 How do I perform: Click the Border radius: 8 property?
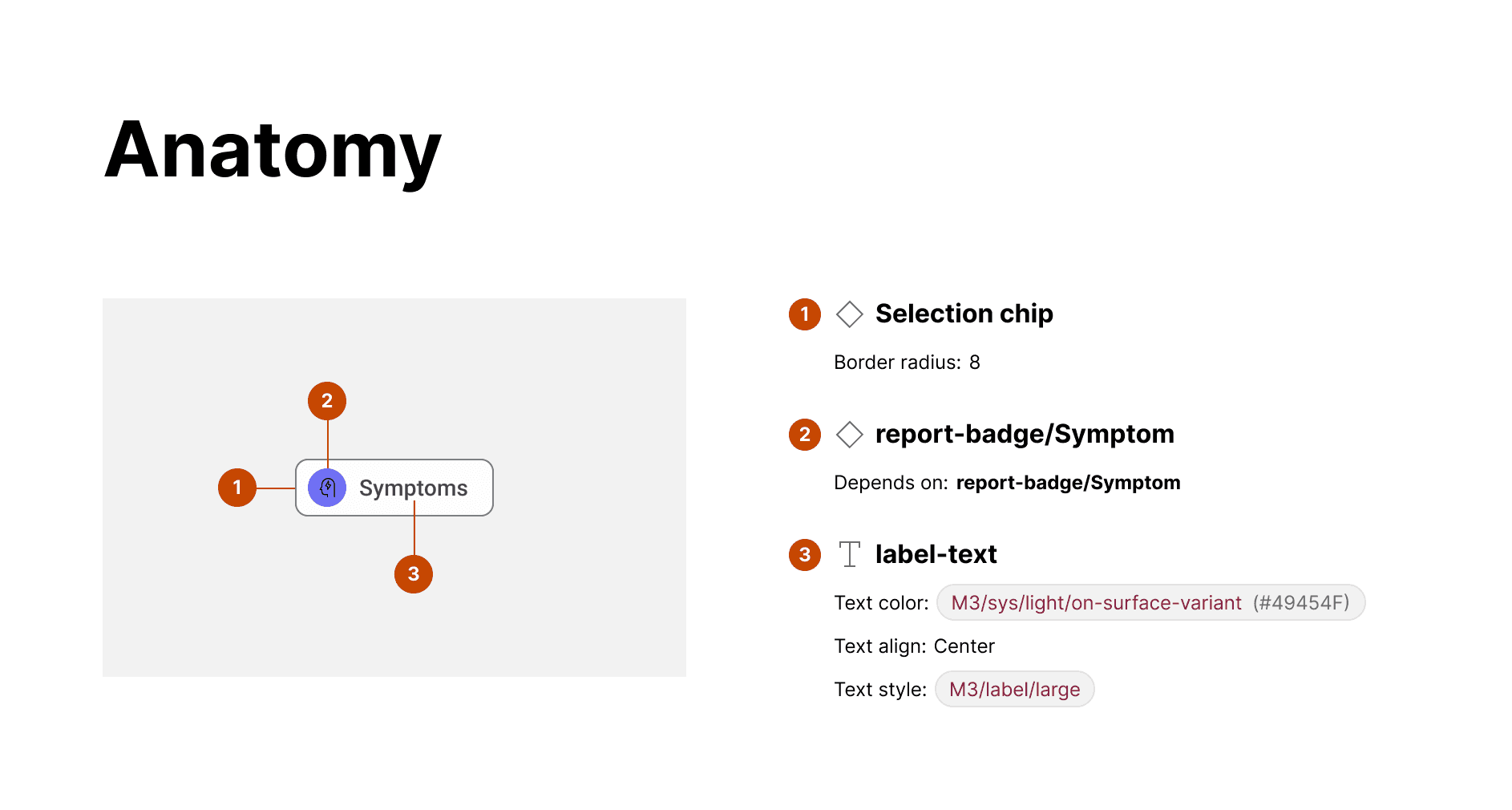(907, 362)
